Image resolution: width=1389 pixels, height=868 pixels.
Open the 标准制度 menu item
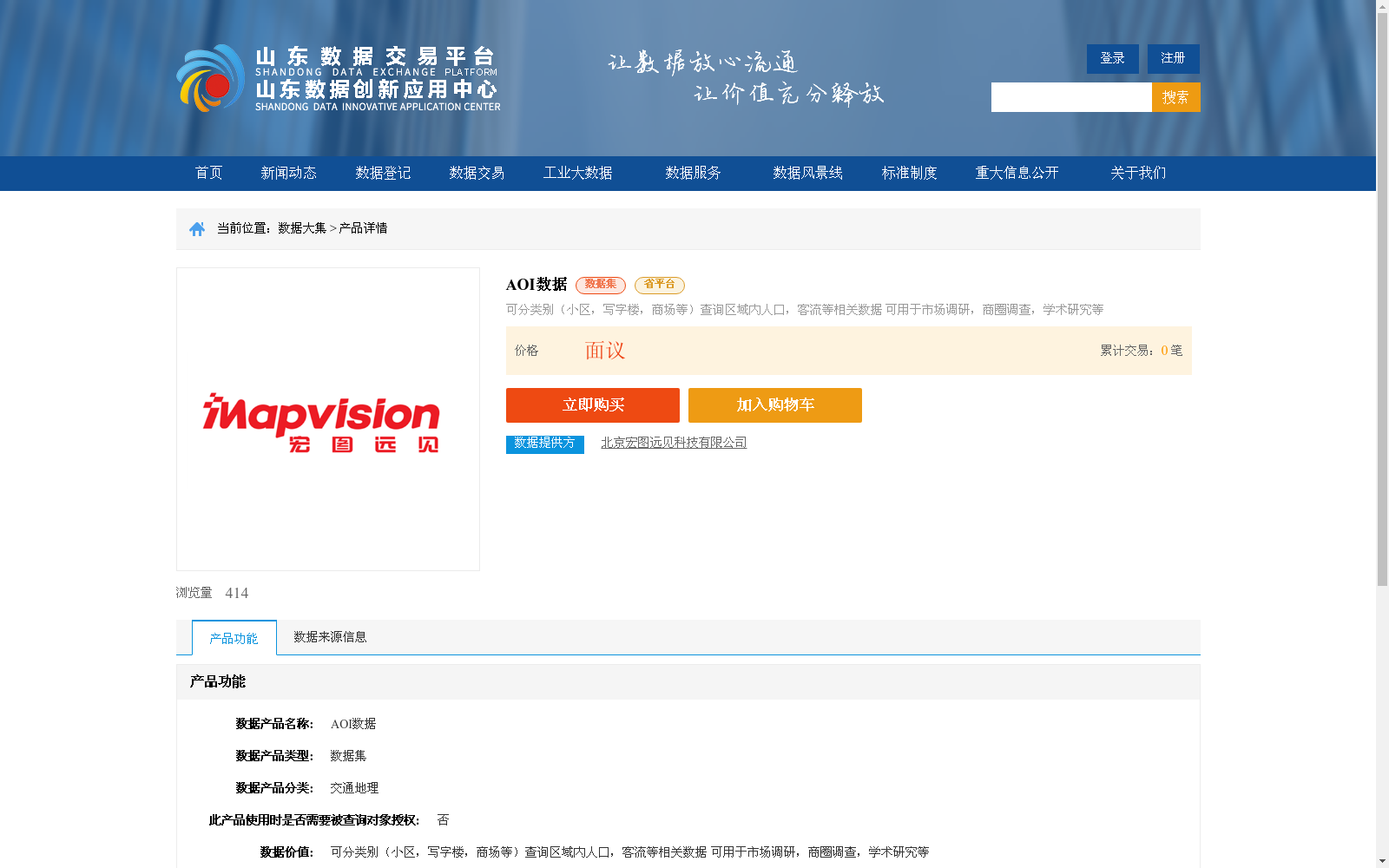pyautogui.click(x=909, y=173)
